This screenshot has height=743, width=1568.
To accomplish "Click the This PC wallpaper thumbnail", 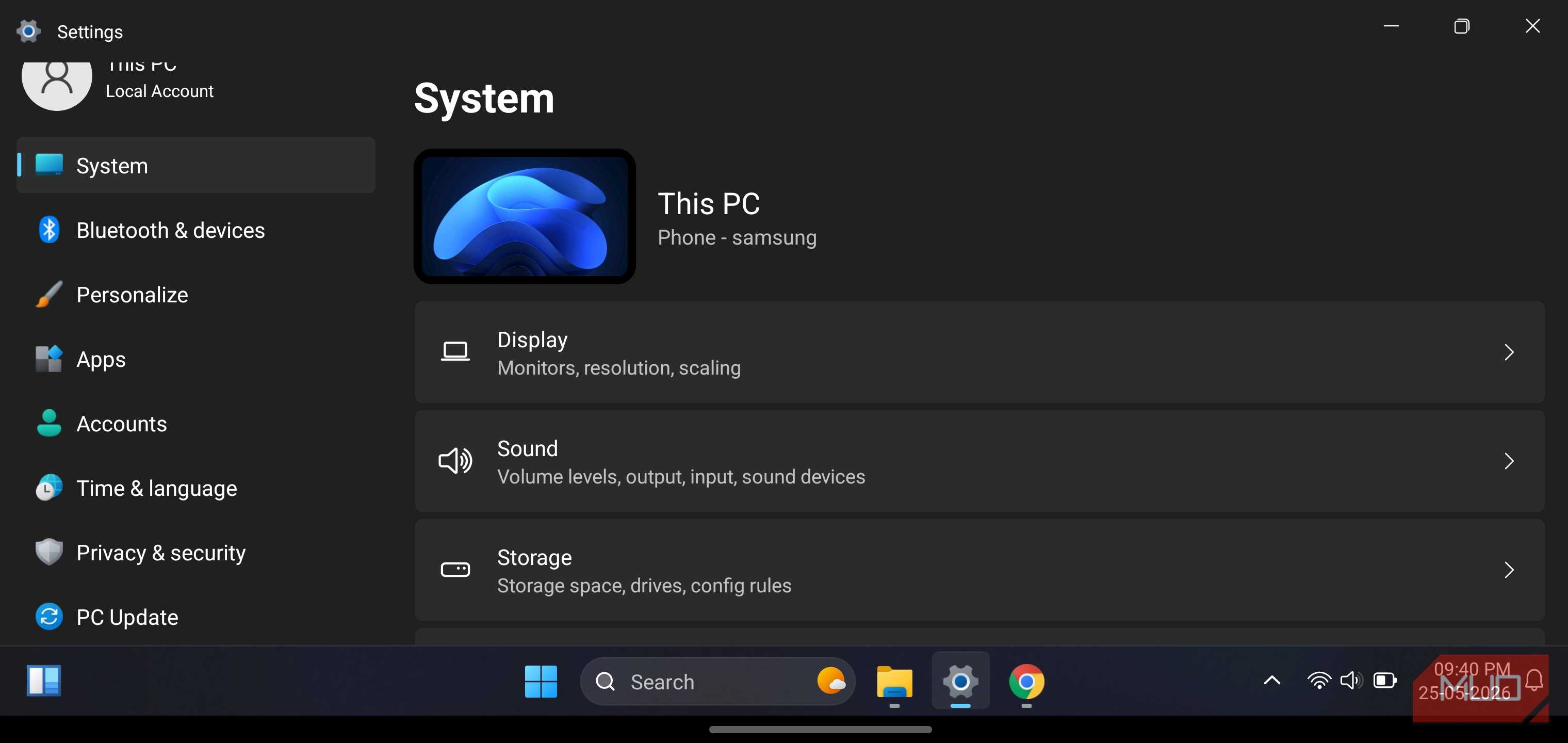I will coord(525,216).
